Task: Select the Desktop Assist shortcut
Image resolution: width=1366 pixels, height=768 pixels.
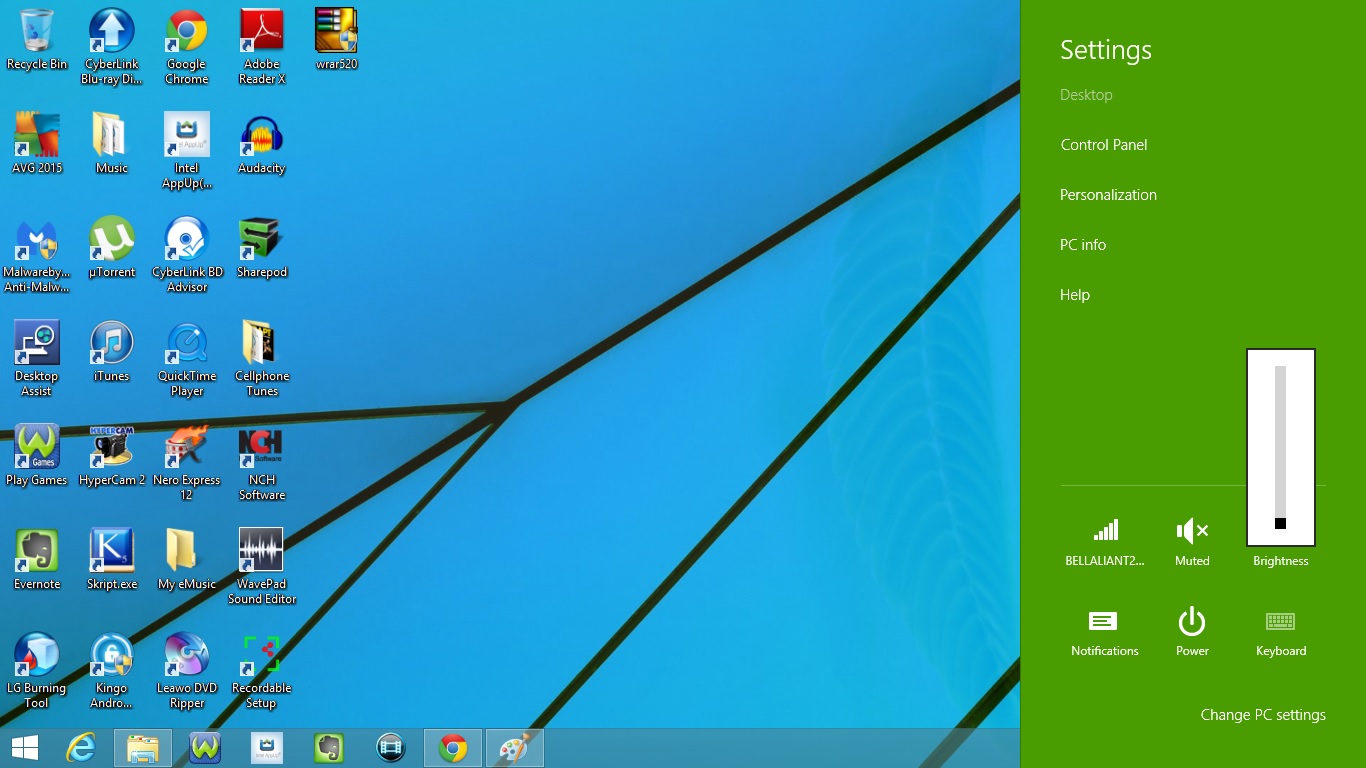Action: (37, 359)
